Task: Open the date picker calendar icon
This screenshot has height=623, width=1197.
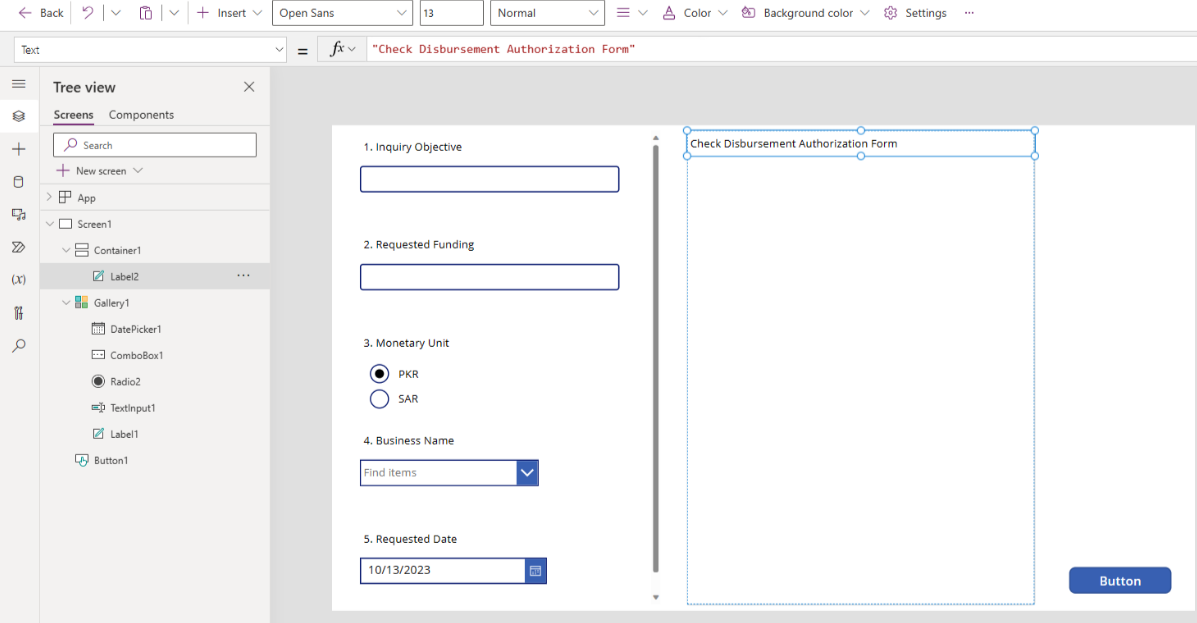Action: click(x=536, y=570)
